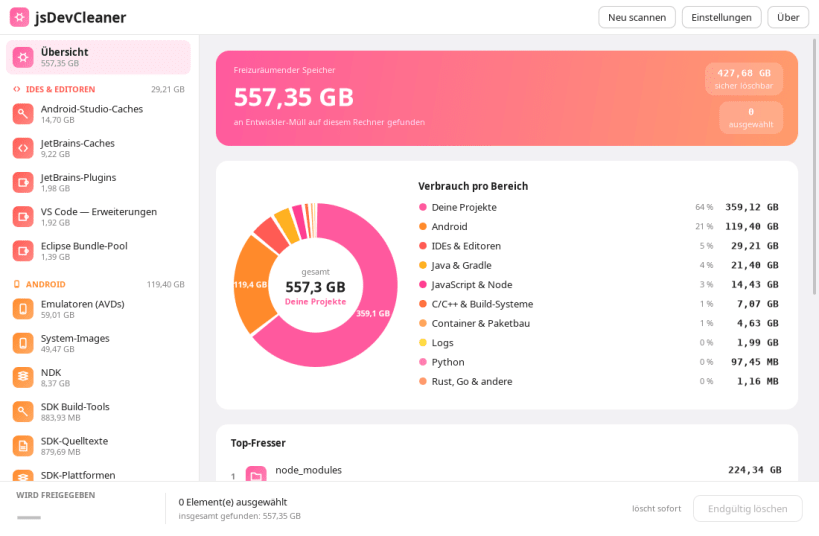Click the jsDevCleaner app logo icon
This screenshot has width=819, height=536.
19,17
